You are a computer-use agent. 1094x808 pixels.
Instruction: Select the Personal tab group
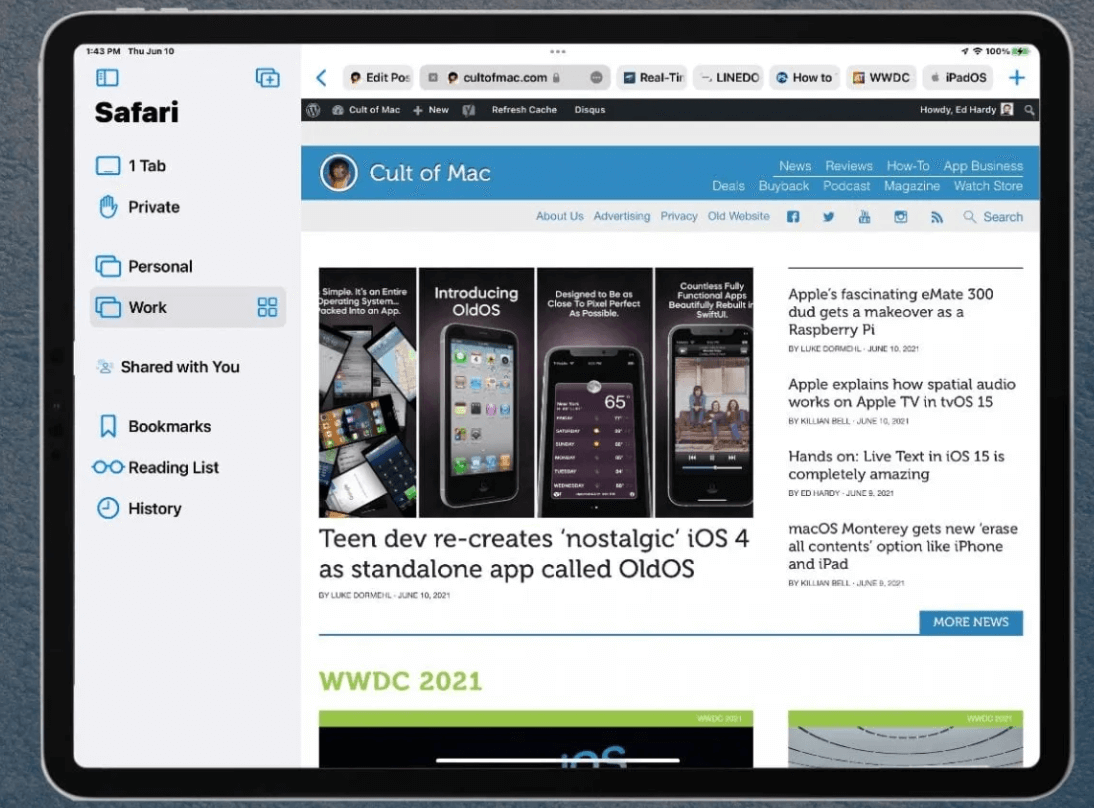tap(188, 267)
